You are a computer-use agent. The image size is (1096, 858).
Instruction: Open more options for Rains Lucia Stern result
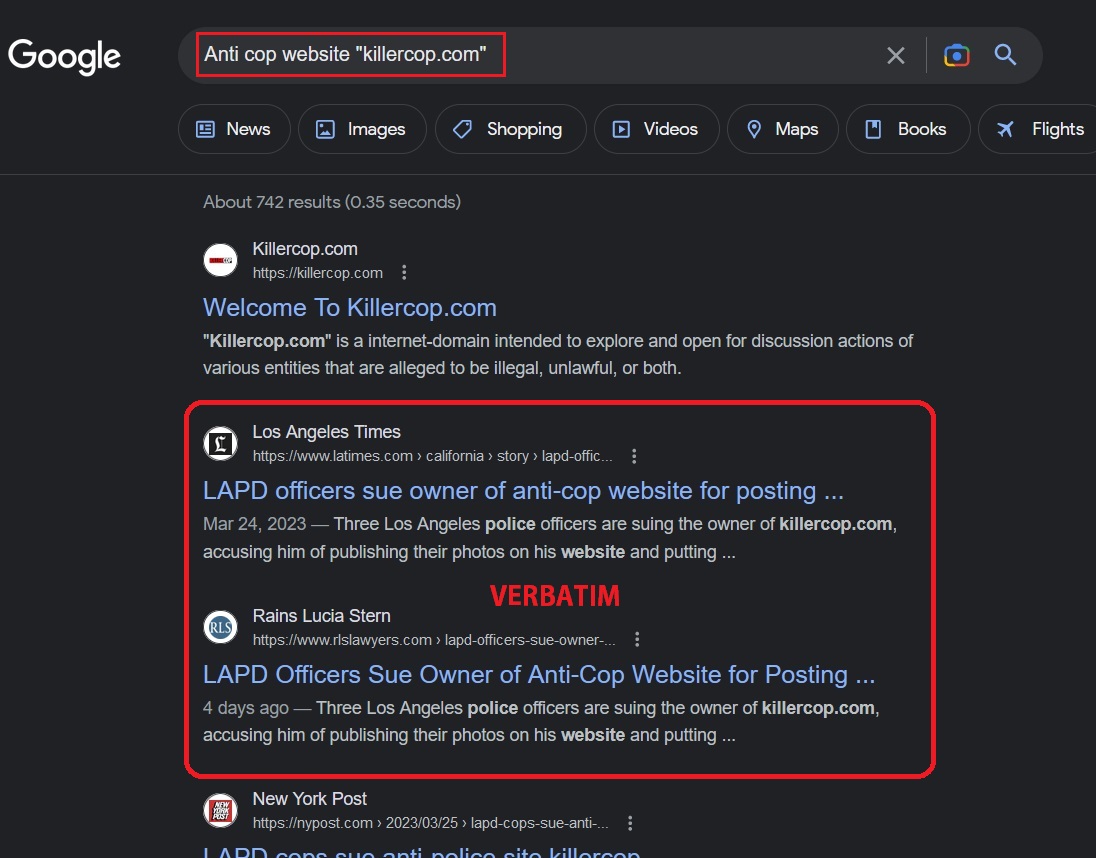click(637, 640)
